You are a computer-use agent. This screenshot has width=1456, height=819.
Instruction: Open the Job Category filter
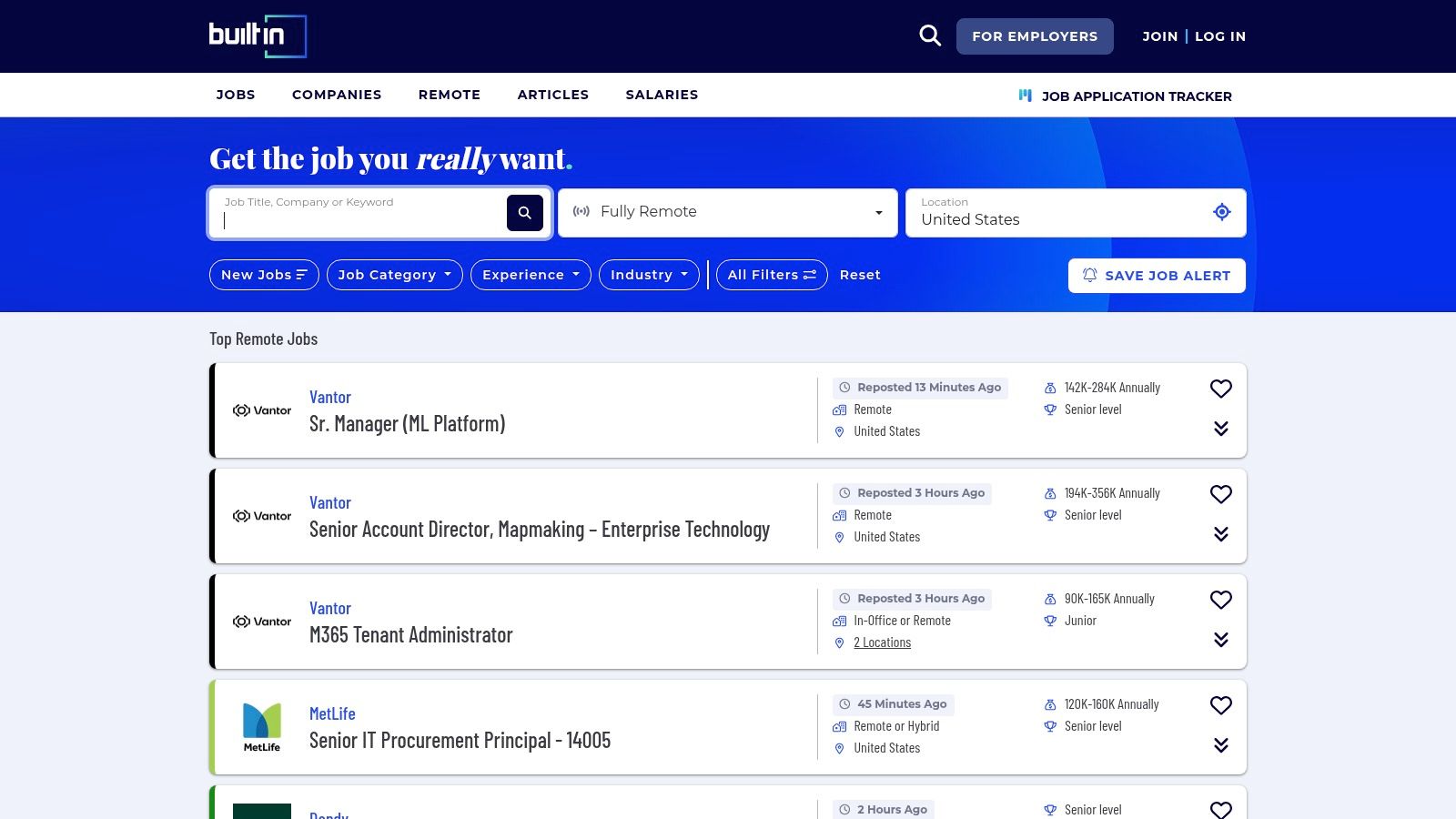394,275
